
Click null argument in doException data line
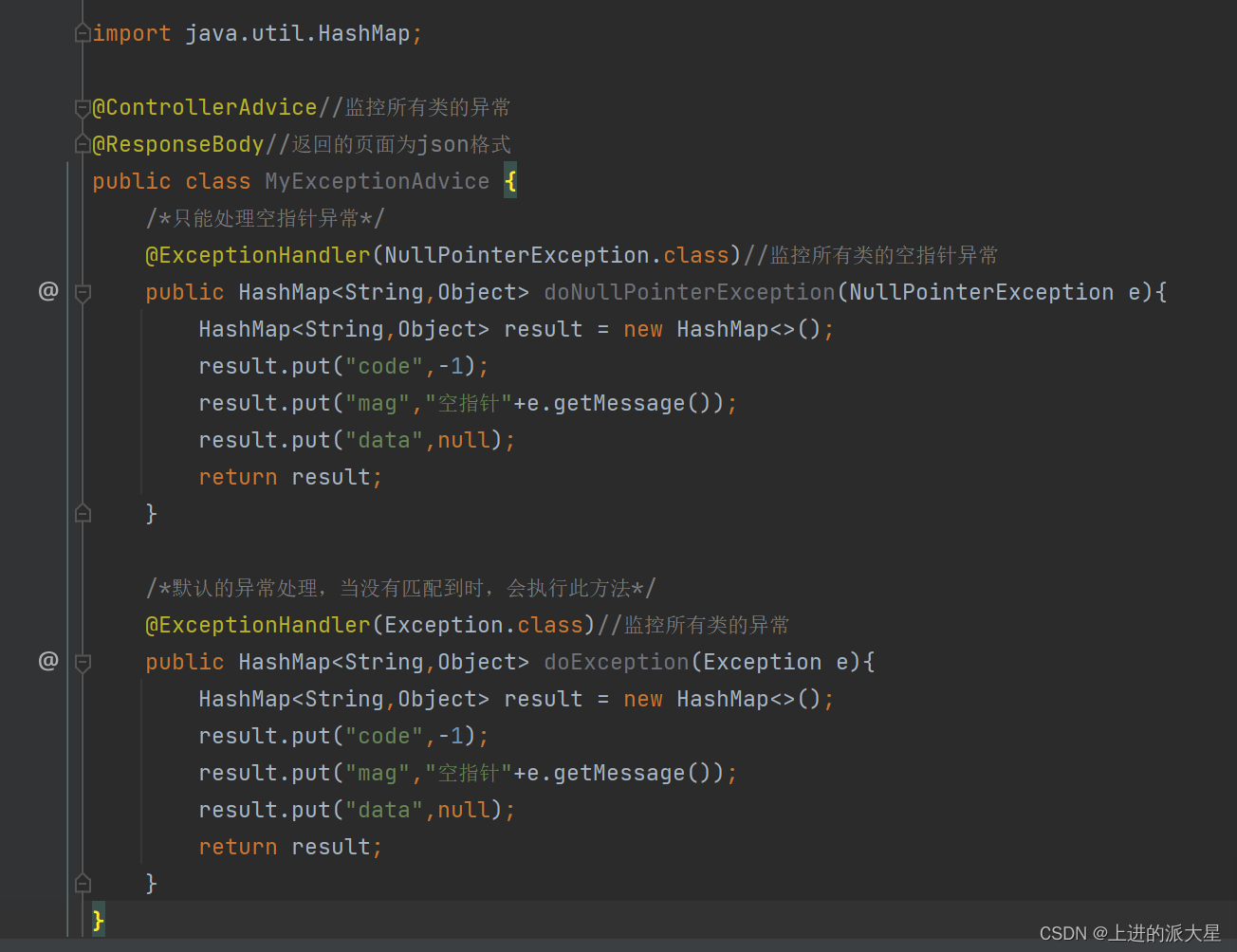(464, 810)
